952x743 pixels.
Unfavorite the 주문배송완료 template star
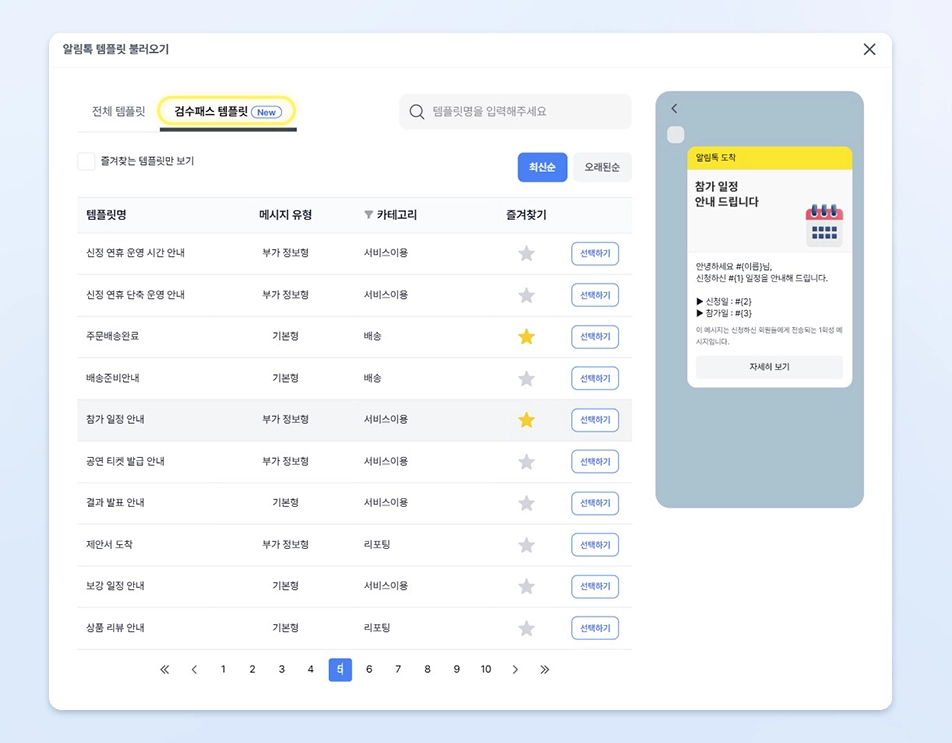click(x=527, y=337)
